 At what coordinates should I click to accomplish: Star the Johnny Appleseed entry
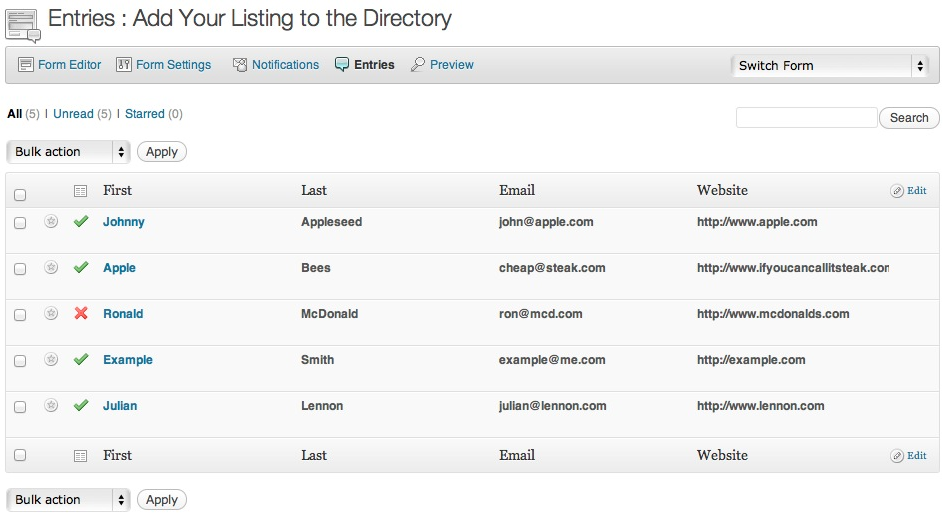coord(51,222)
